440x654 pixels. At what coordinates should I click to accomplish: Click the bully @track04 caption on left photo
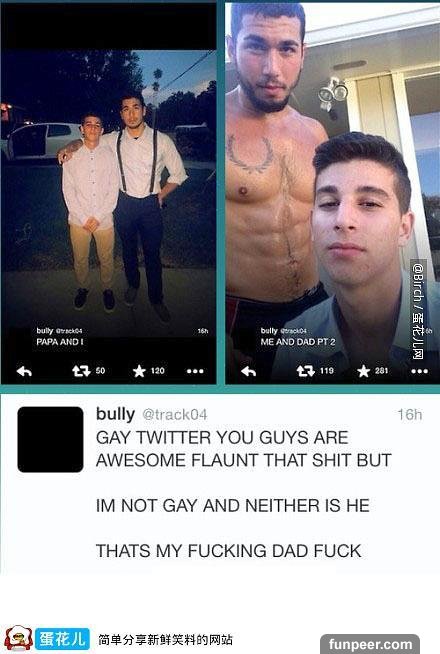coord(59,331)
